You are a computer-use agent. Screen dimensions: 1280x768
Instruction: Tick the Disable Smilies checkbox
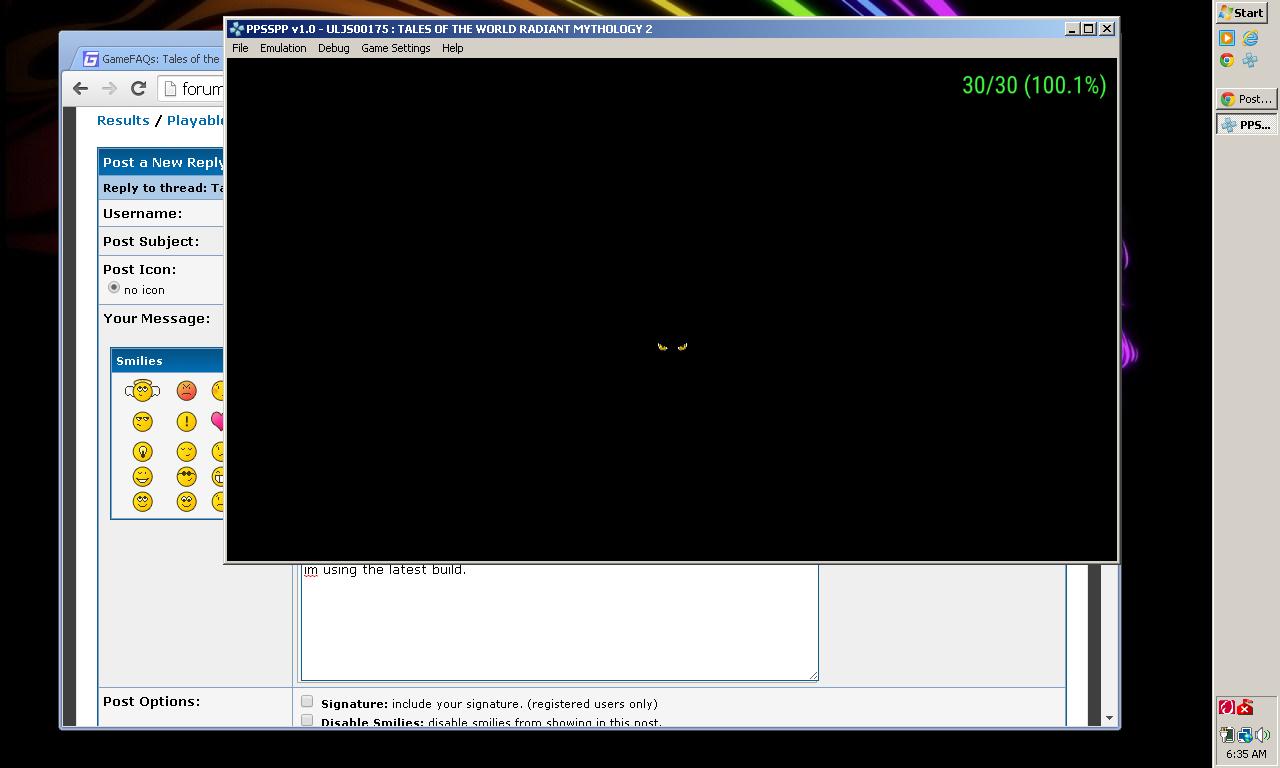pyautogui.click(x=307, y=720)
